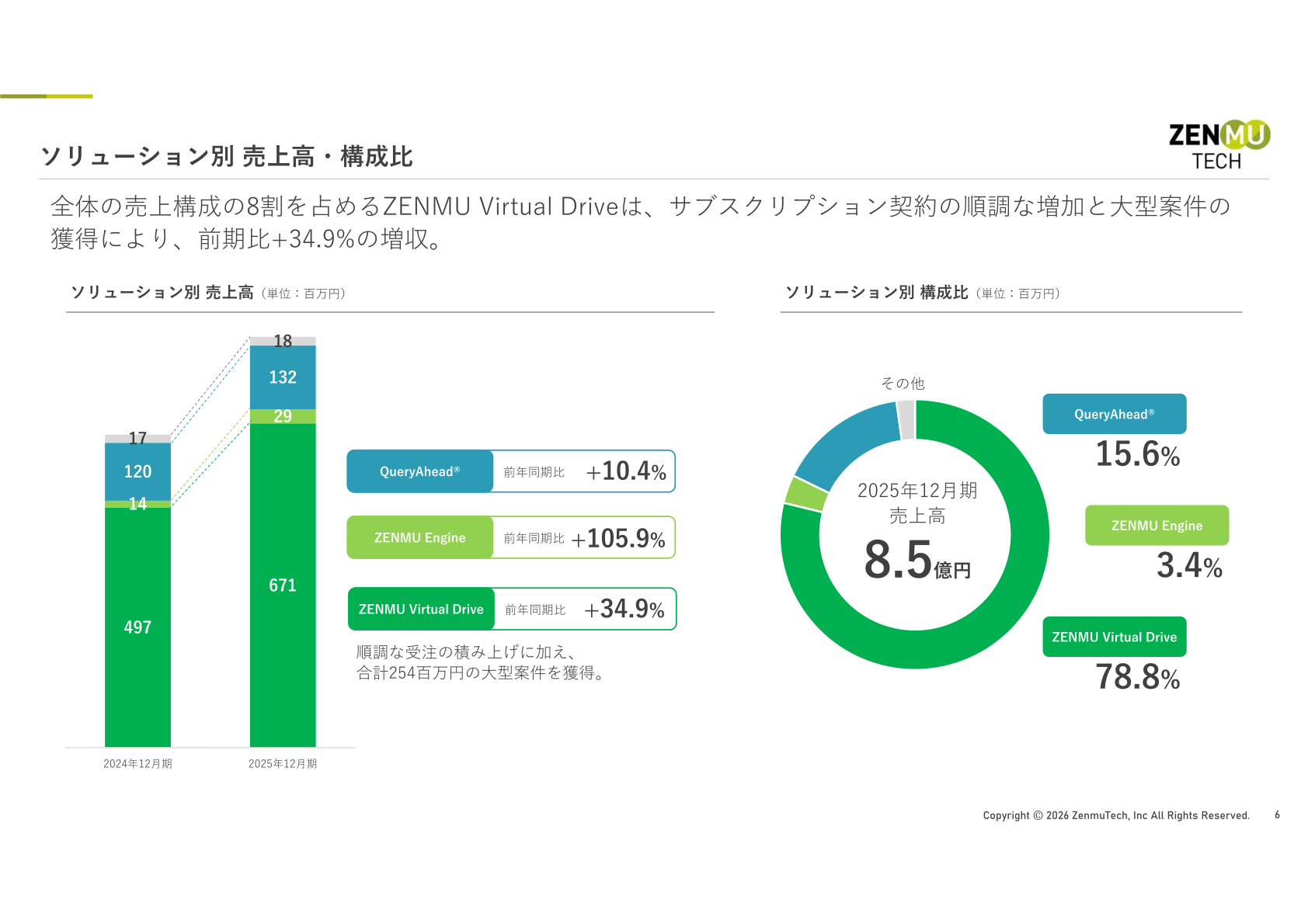Click the 497 segment in the 2024 bar
Viewport: 1308px width, 924px height.
[x=137, y=627]
